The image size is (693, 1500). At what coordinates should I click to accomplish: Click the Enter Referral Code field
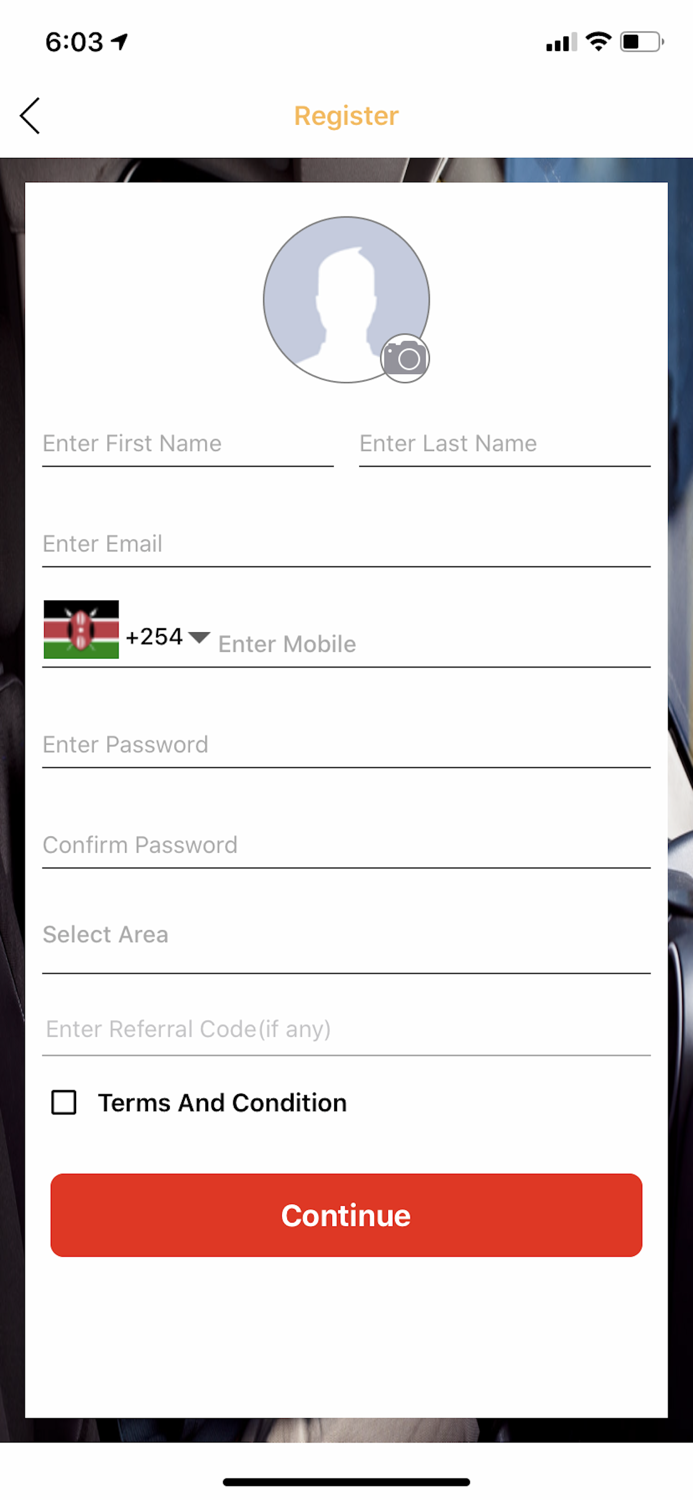[x=346, y=1029]
